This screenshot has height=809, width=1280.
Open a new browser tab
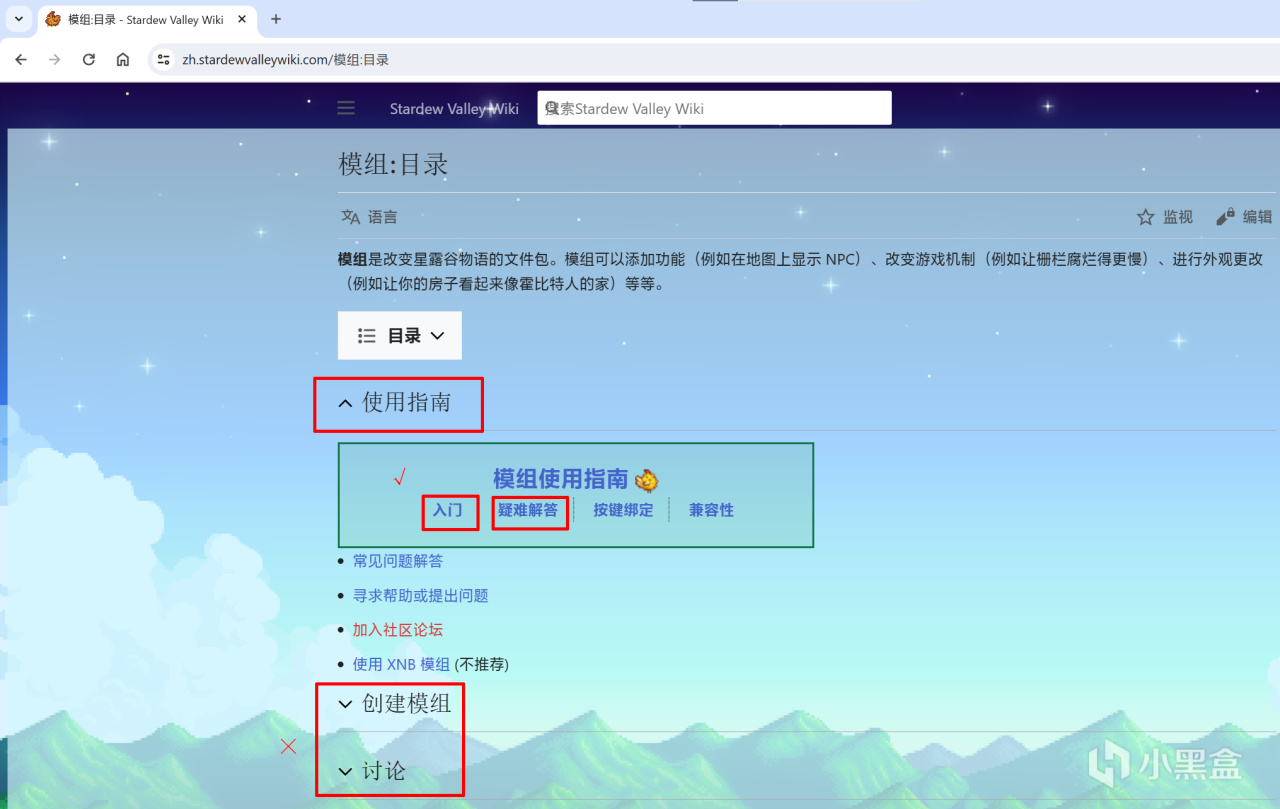[276, 19]
